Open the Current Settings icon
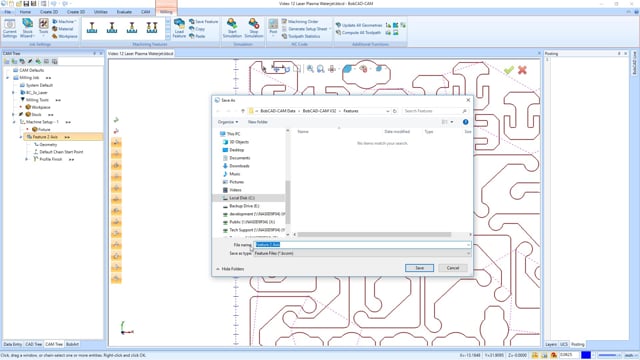 coord(10,28)
